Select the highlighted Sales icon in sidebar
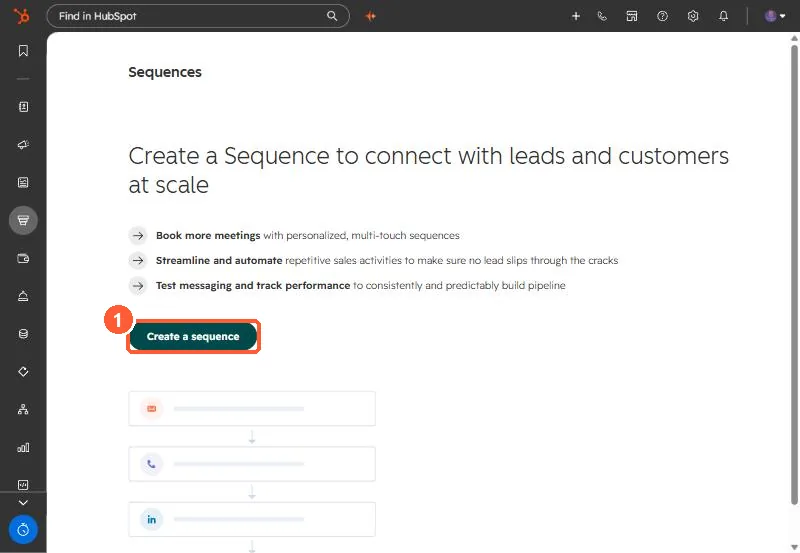Screen dimensions: 800x553 point(23,220)
